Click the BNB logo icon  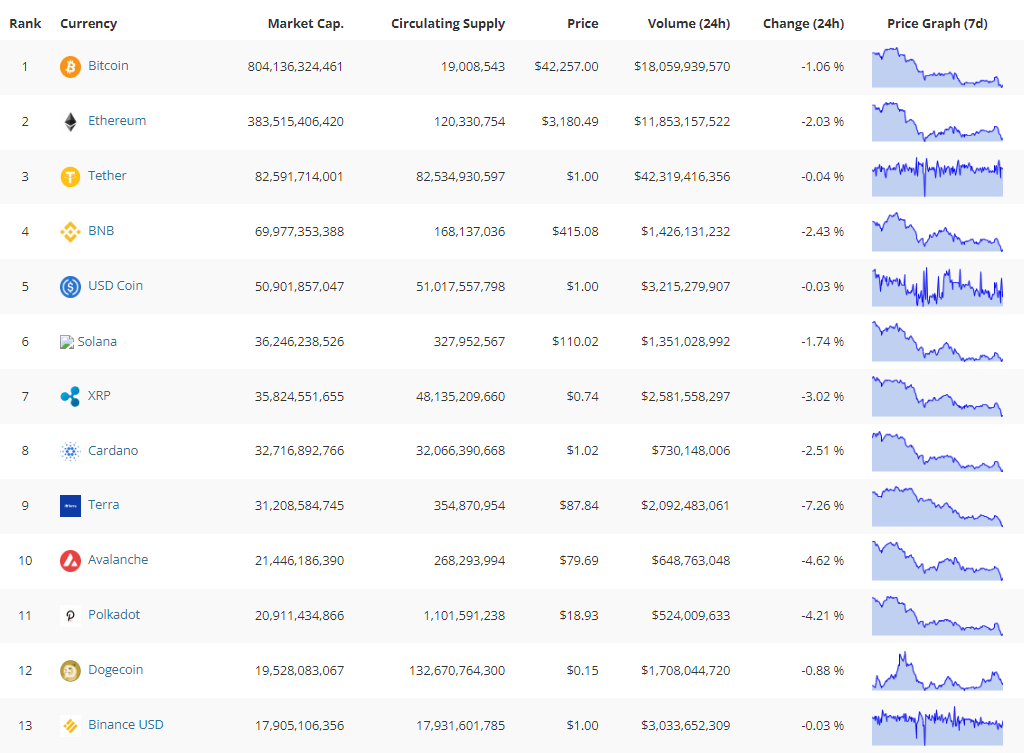tap(70, 232)
